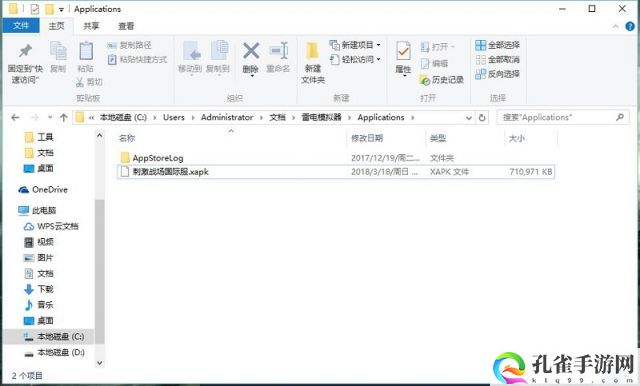The width and height of the screenshot is (640, 386).
Task: Switch to the Home (主页) tab
Action: (x=56, y=26)
